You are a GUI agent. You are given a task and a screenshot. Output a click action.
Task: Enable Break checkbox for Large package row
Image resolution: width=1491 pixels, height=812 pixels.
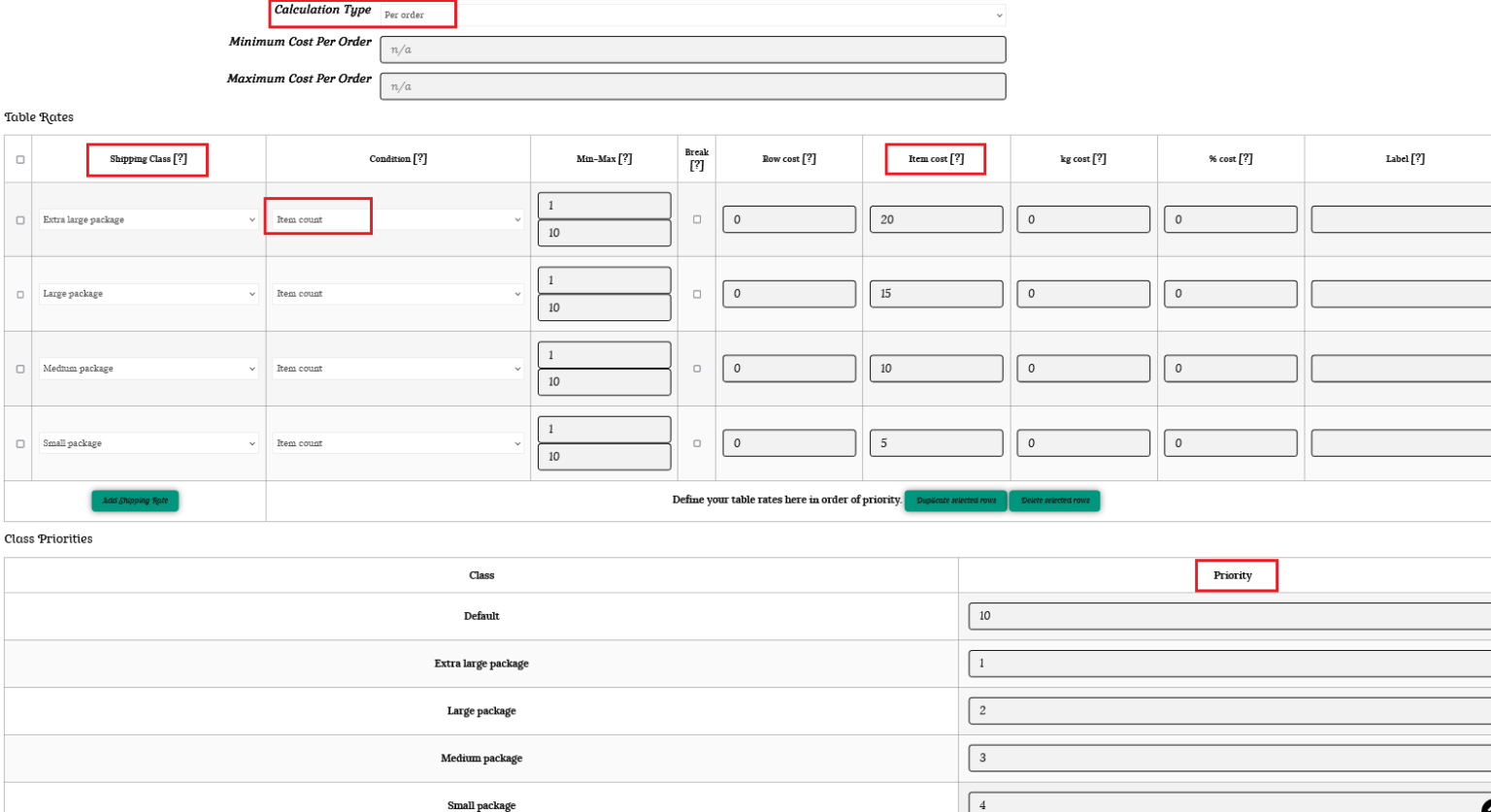(x=697, y=294)
